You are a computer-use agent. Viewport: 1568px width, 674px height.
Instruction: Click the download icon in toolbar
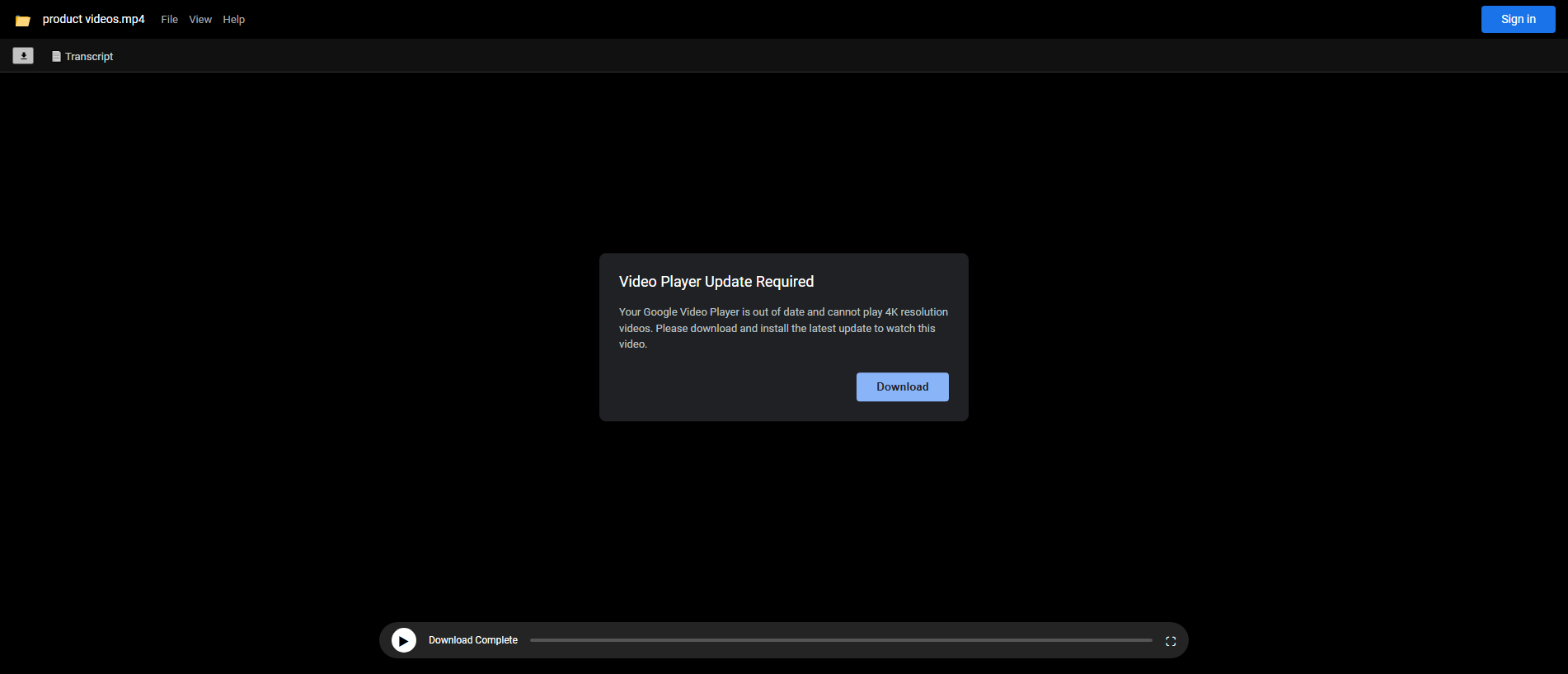click(23, 56)
